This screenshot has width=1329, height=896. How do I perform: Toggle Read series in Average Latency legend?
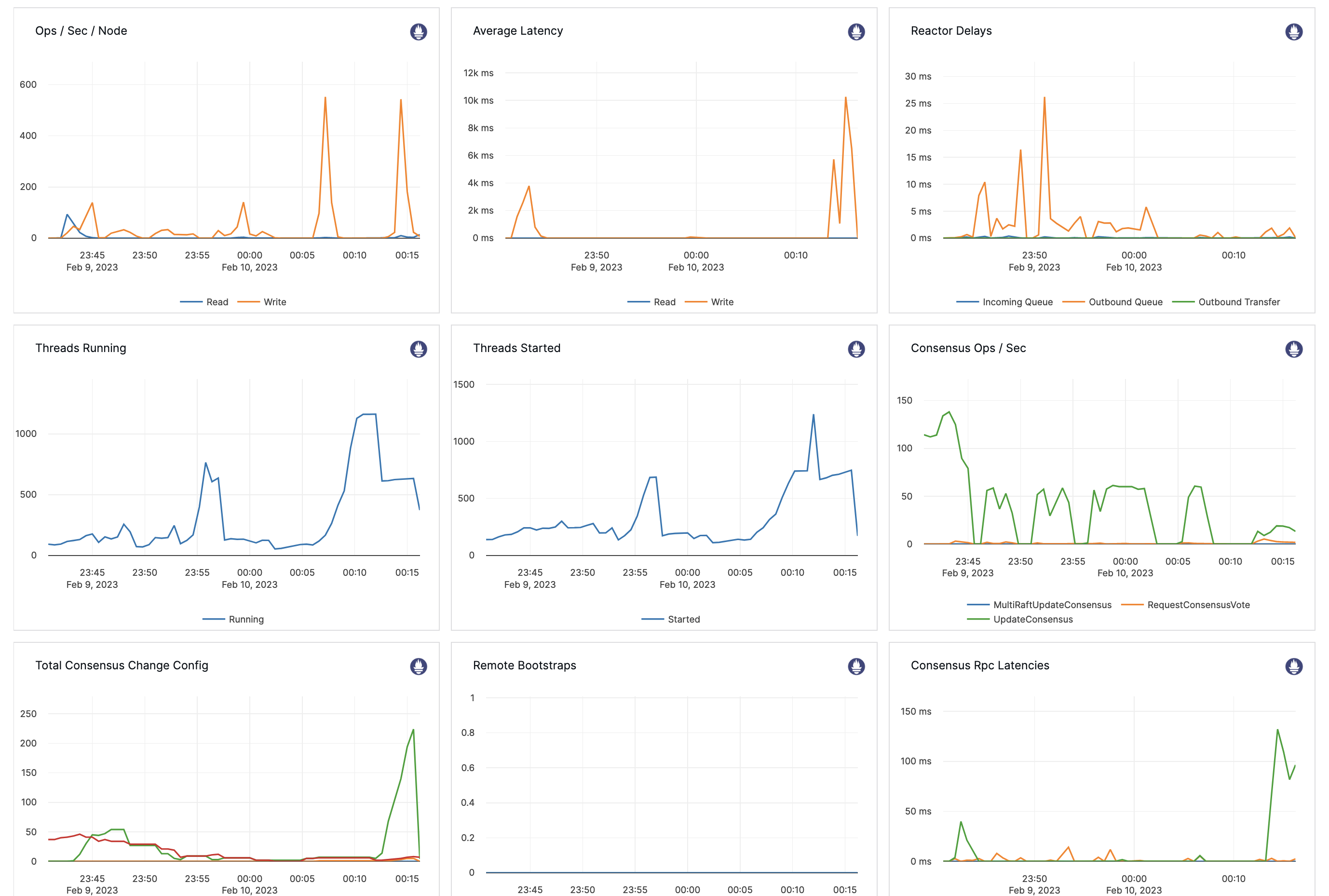651,302
